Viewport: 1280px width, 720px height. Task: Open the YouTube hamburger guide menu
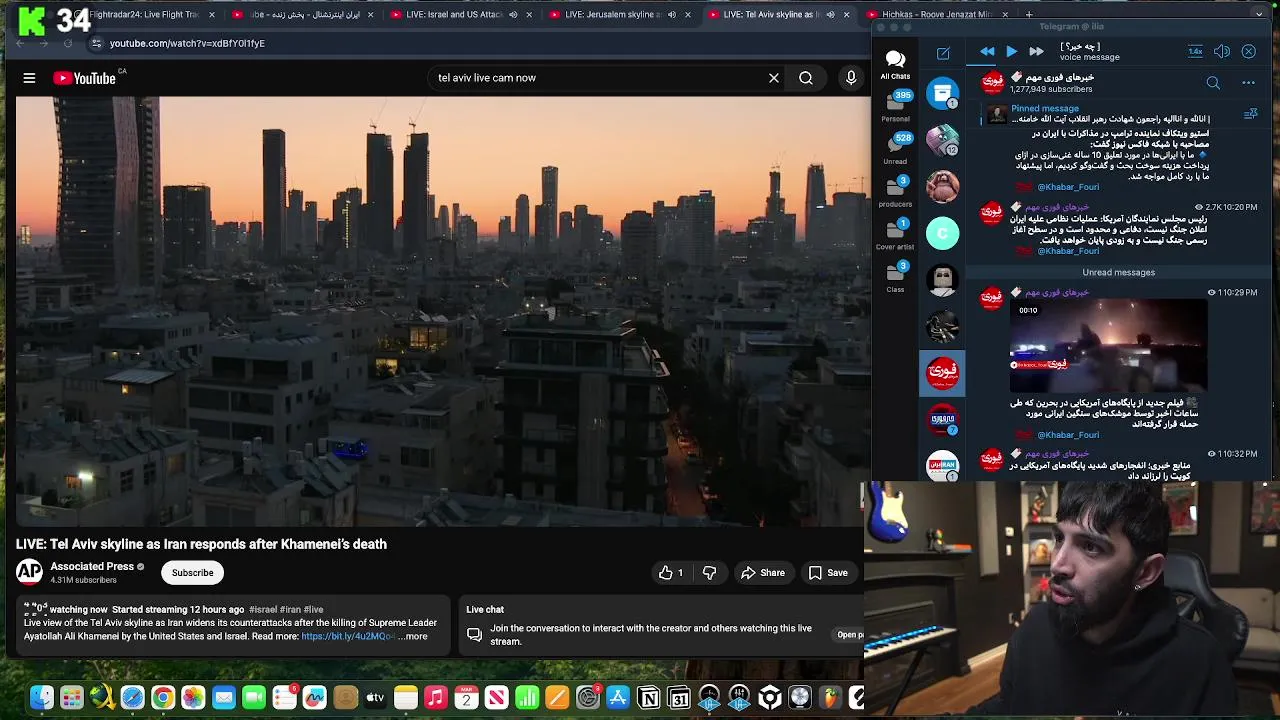(29, 78)
